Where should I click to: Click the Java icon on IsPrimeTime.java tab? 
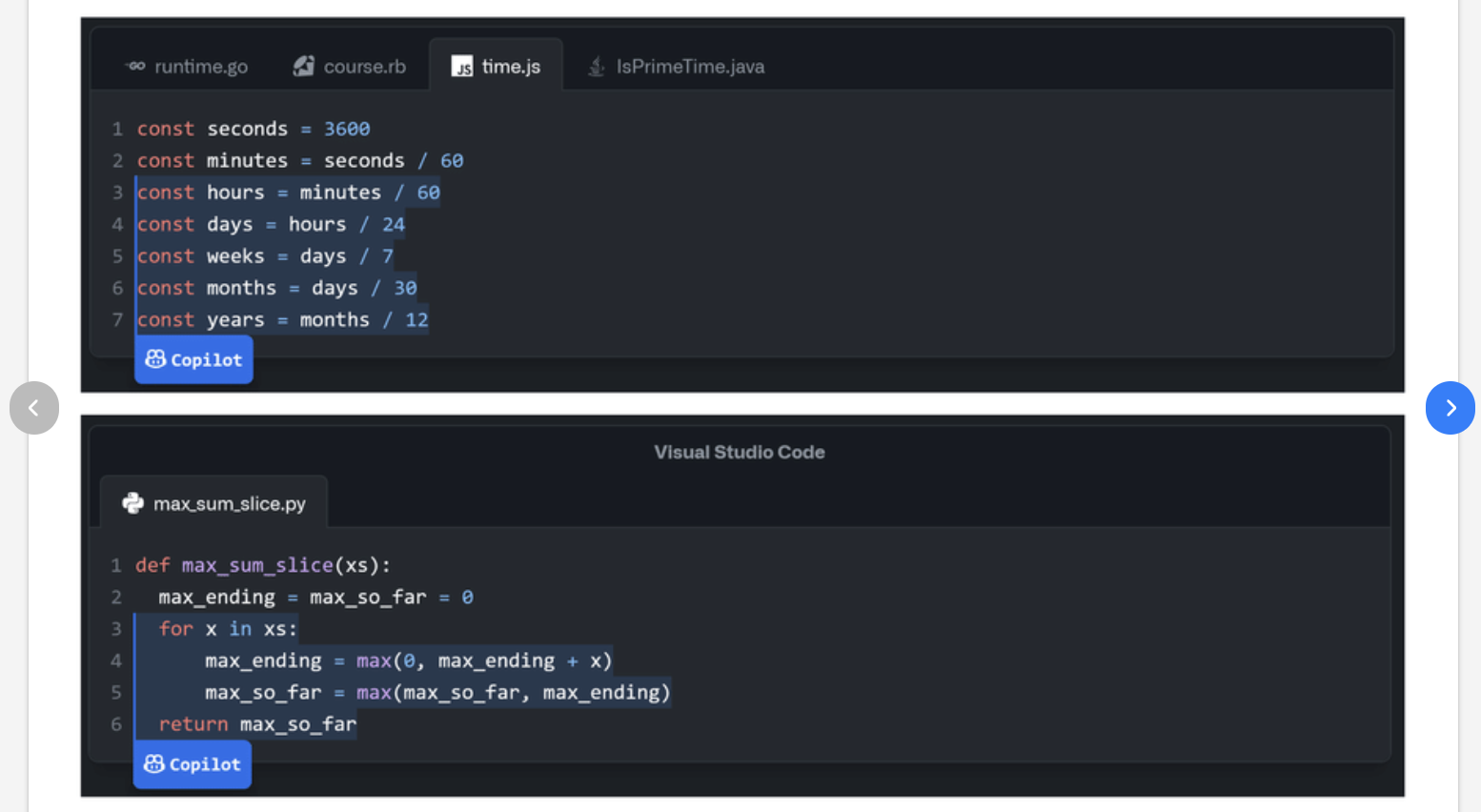597,67
